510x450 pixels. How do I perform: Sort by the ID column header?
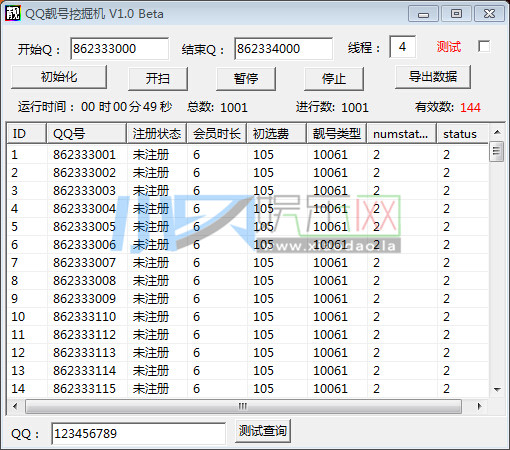[26, 134]
